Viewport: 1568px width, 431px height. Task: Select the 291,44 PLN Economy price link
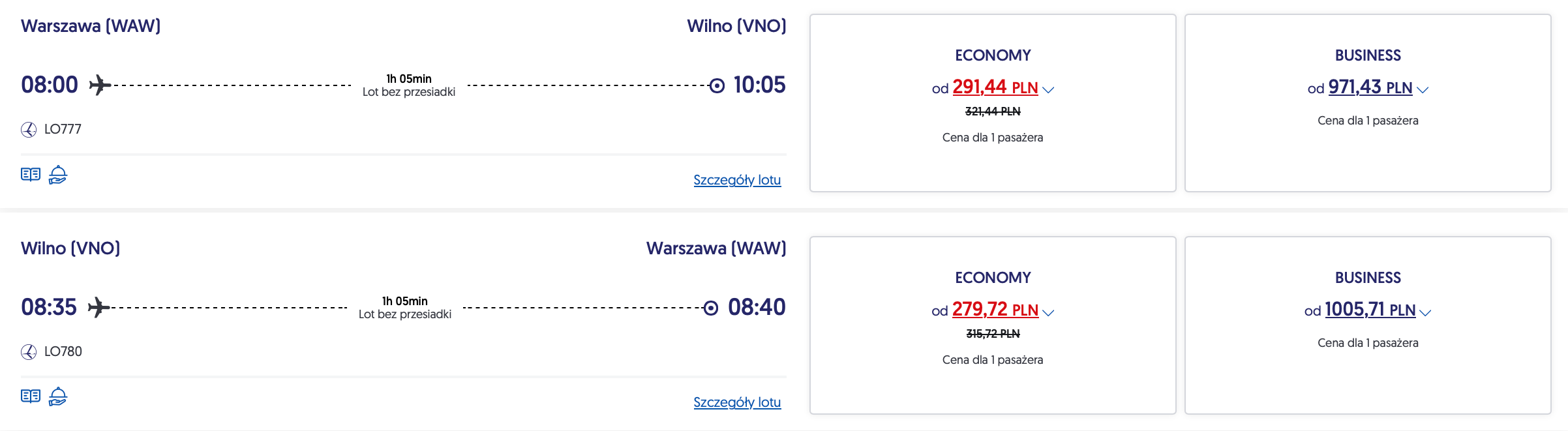tap(995, 87)
